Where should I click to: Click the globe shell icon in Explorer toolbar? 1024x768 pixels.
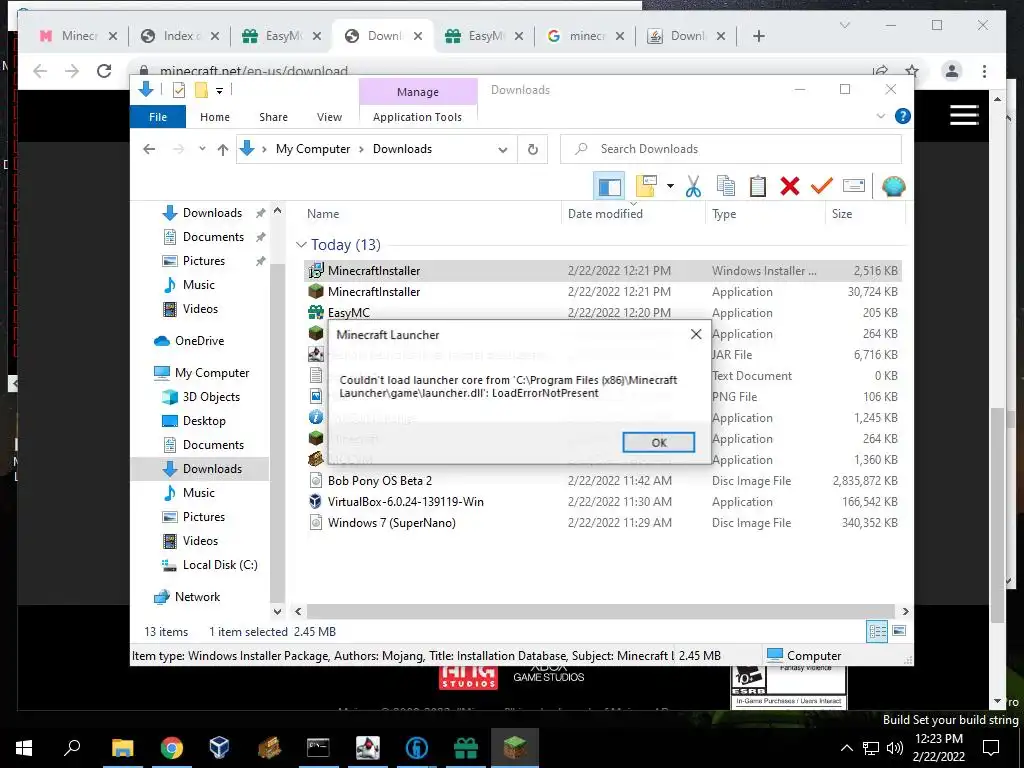[x=893, y=187]
